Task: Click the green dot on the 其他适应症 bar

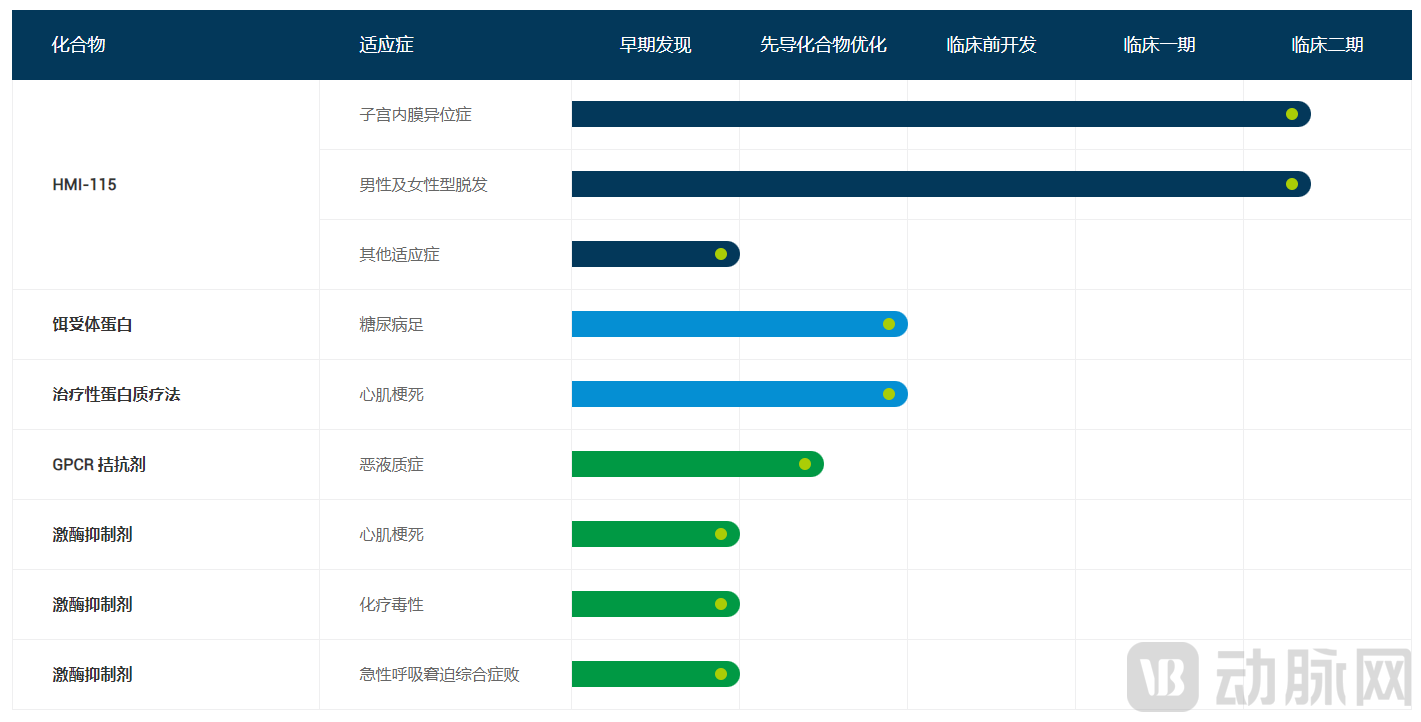Action: (x=721, y=254)
